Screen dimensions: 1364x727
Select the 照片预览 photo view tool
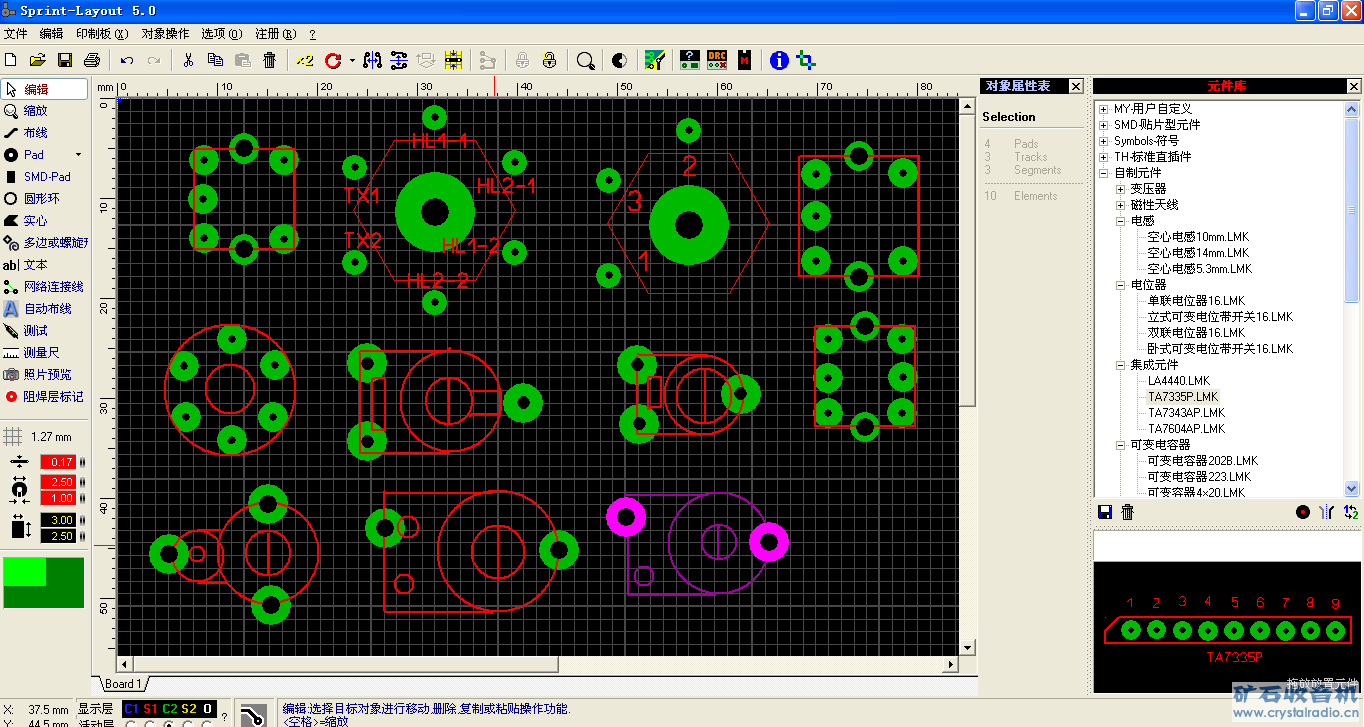click(46, 375)
